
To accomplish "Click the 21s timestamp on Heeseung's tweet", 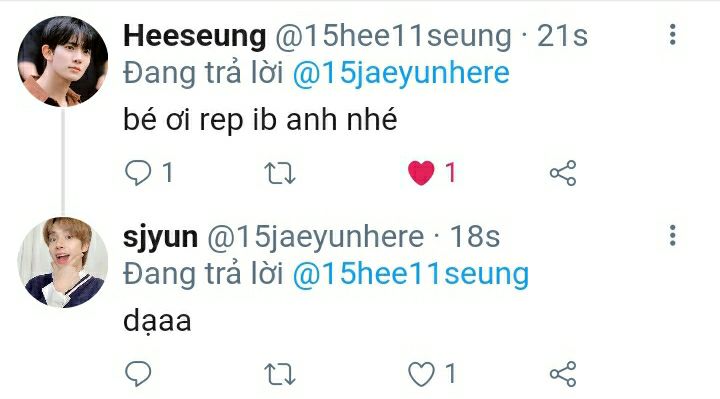I will 562,36.
